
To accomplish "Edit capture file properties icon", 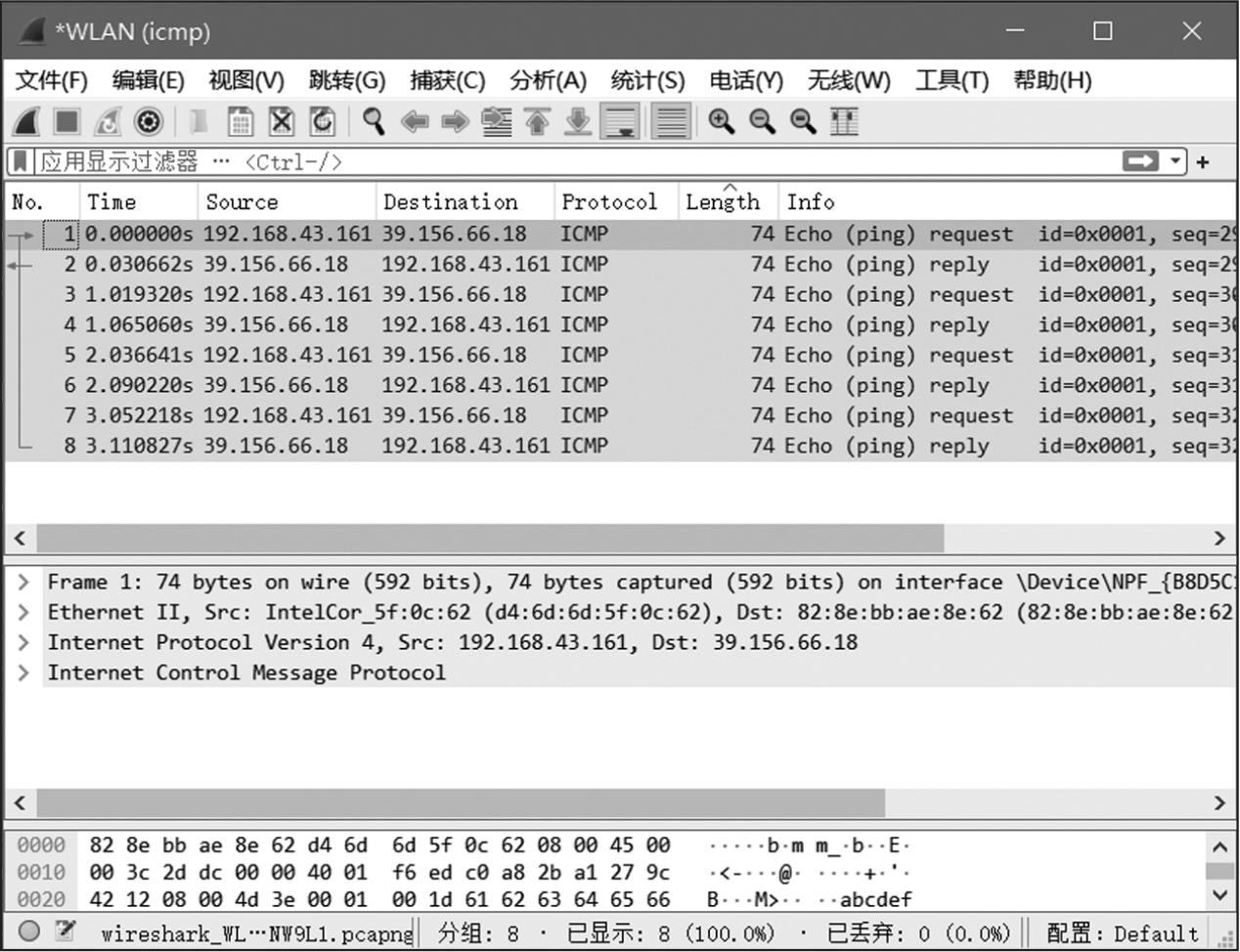I will click(x=66, y=931).
